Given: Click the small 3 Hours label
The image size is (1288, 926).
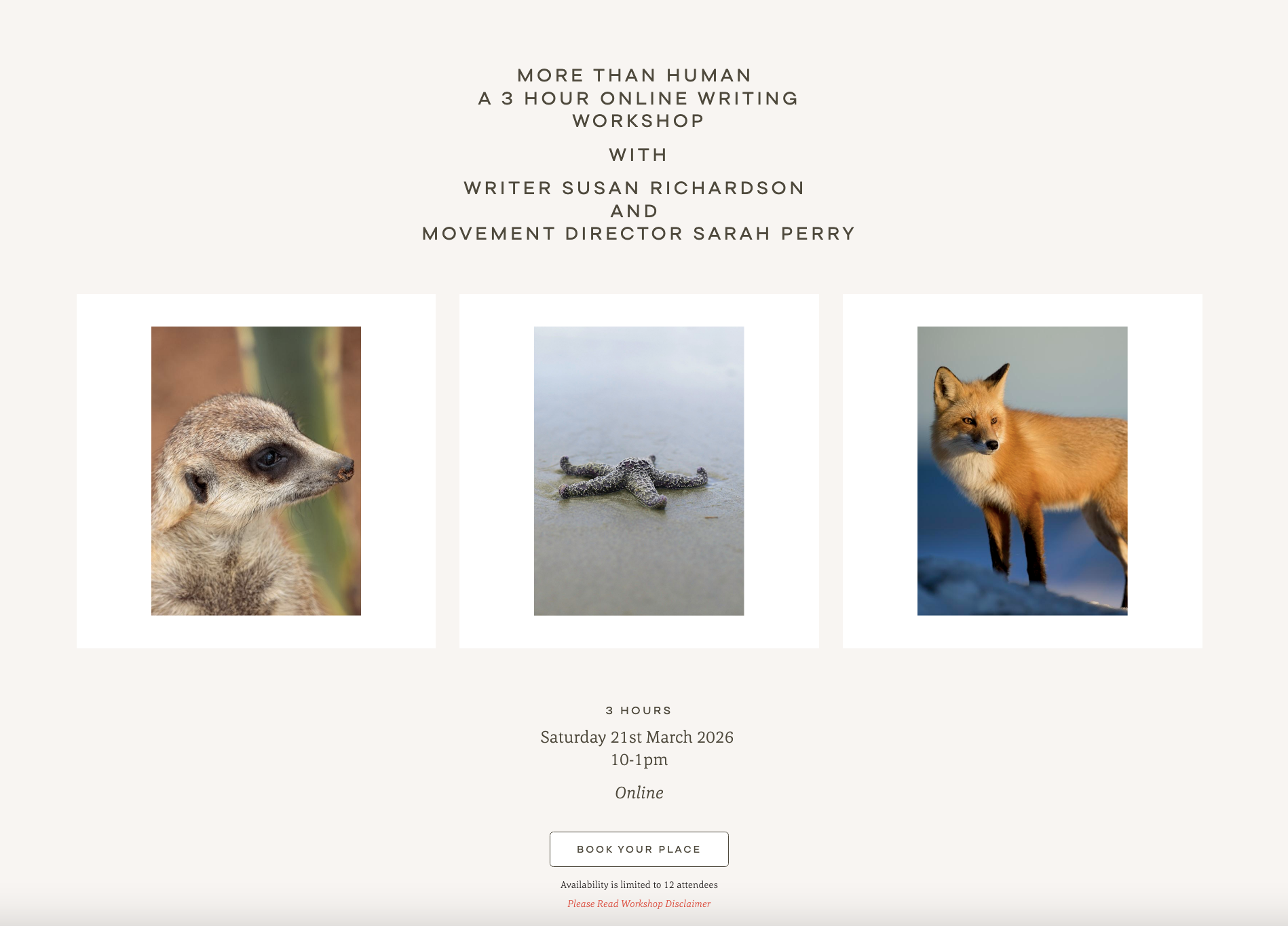Looking at the screenshot, I should [639, 710].
